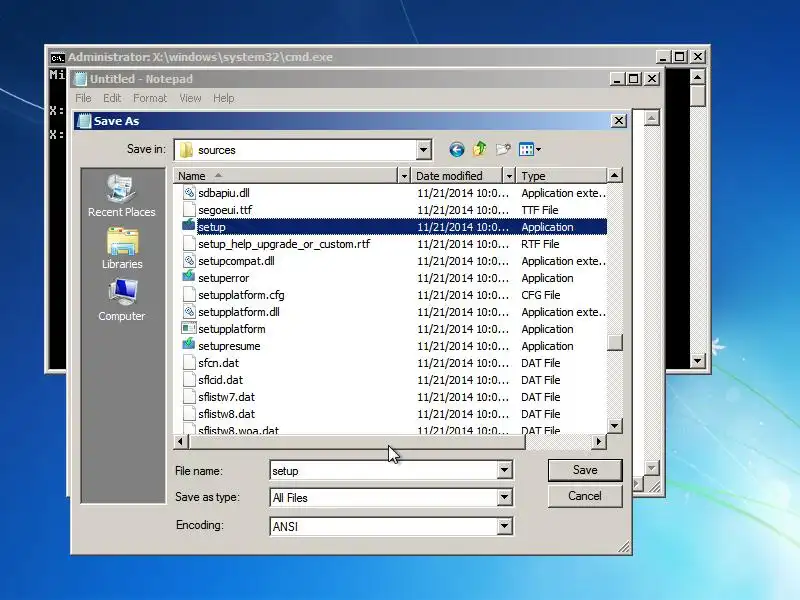800x600 pixels.
Task: Select the sflcid.dat filename
Action: [x=220, y=380]
